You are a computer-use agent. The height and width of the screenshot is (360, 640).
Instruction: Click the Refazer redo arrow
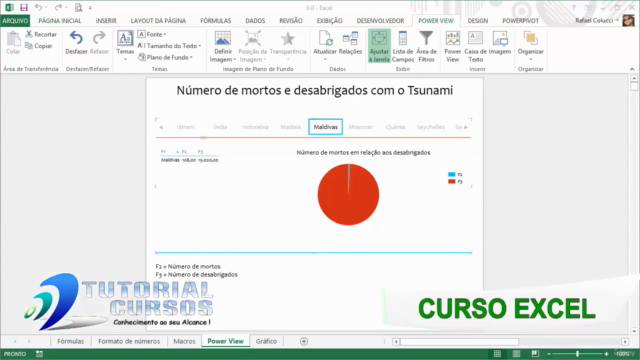pos(99,42)
